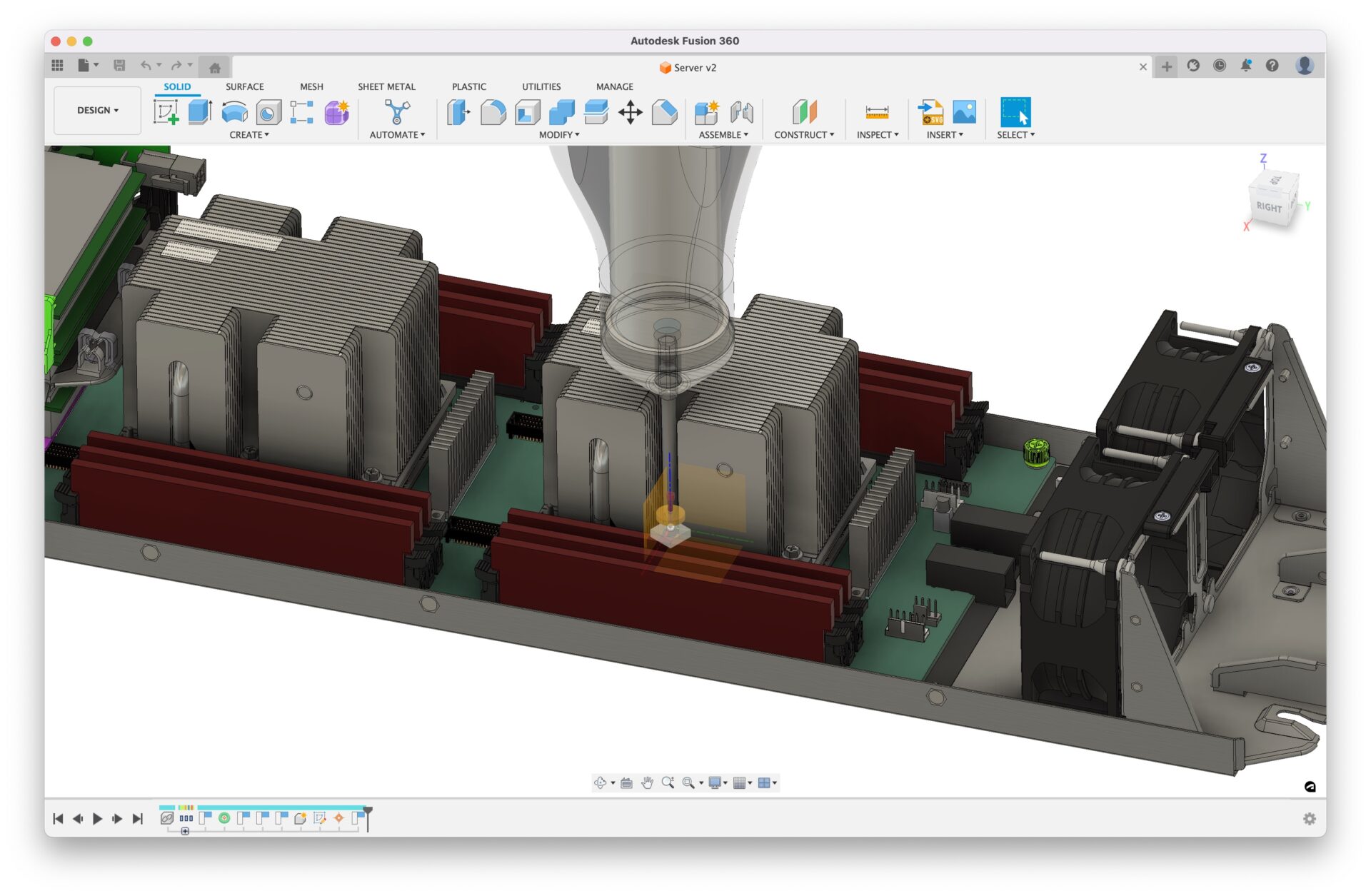Screen dimensions: 1371x896
Task: Expand the CREATE menu dropdown
Action: click(x=248, y=134)
